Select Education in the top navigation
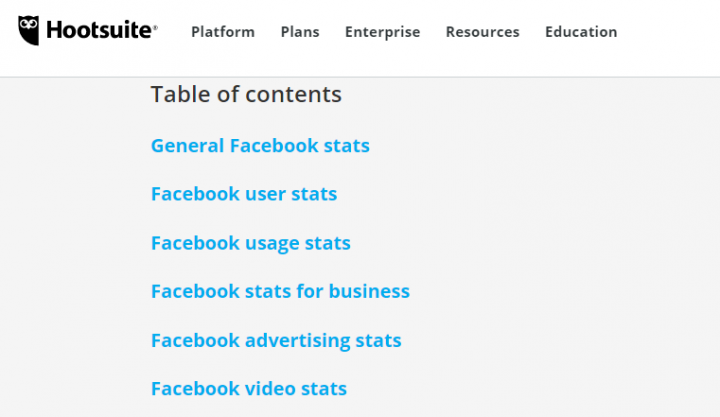 tap(581, 32)
